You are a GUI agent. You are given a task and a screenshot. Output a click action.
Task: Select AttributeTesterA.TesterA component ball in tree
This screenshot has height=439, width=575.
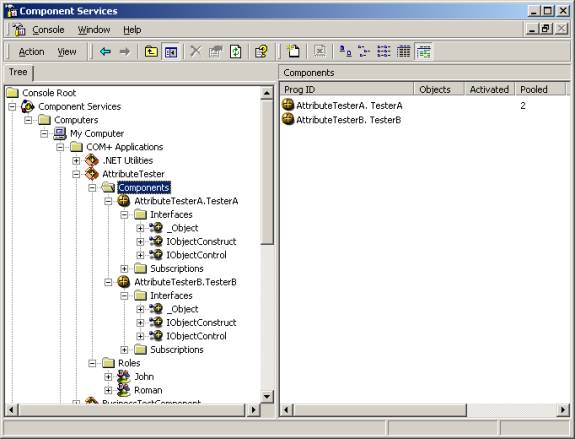(x=124, y=201)
